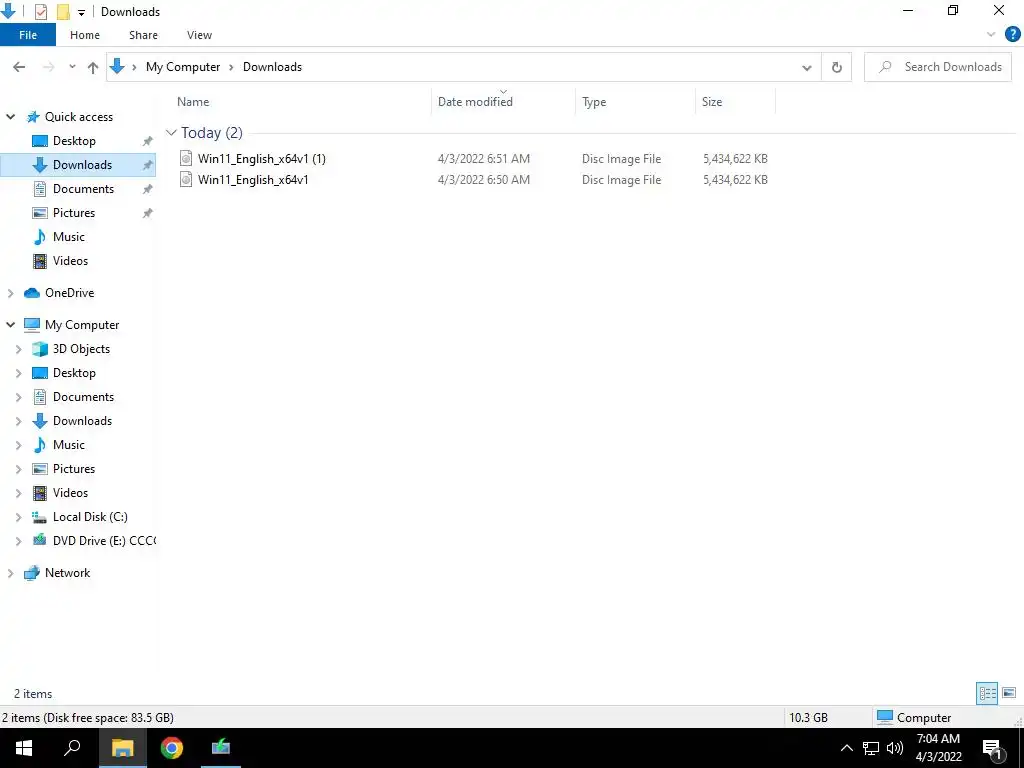Switch to the Share ribbon tab
1024x768 pixels.
(x=143, y=35)
